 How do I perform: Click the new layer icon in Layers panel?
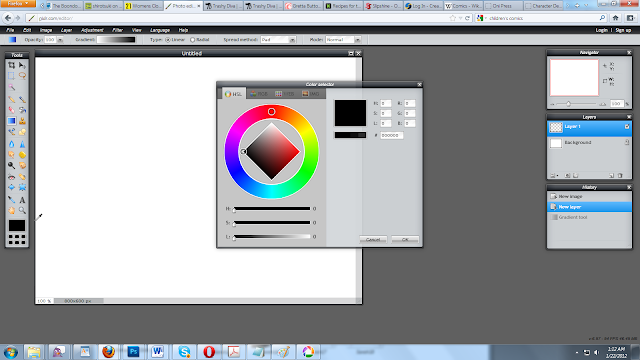[x=611, y=176]
